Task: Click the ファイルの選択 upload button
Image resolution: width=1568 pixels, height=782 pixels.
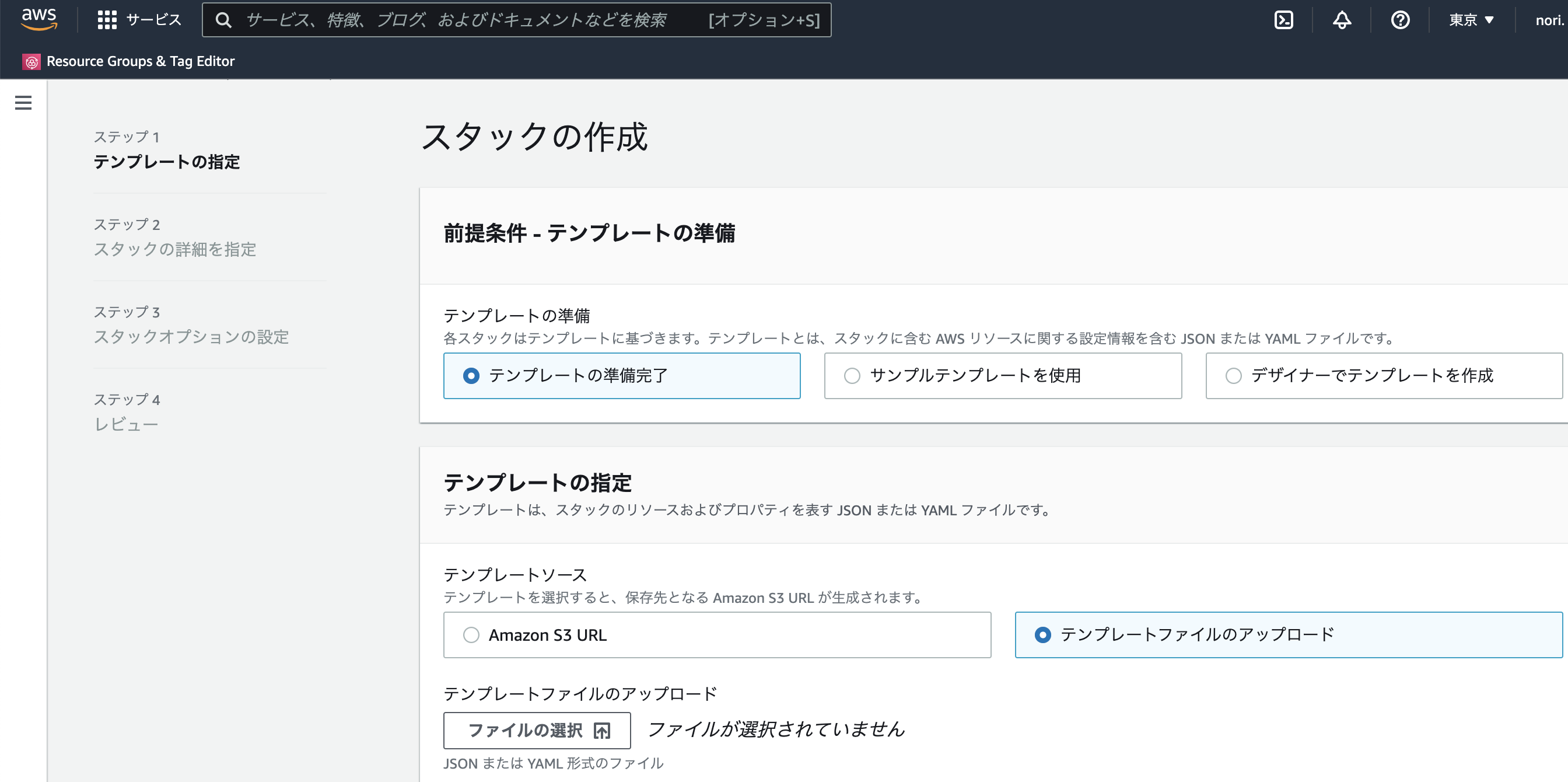Action: point(537,729)
